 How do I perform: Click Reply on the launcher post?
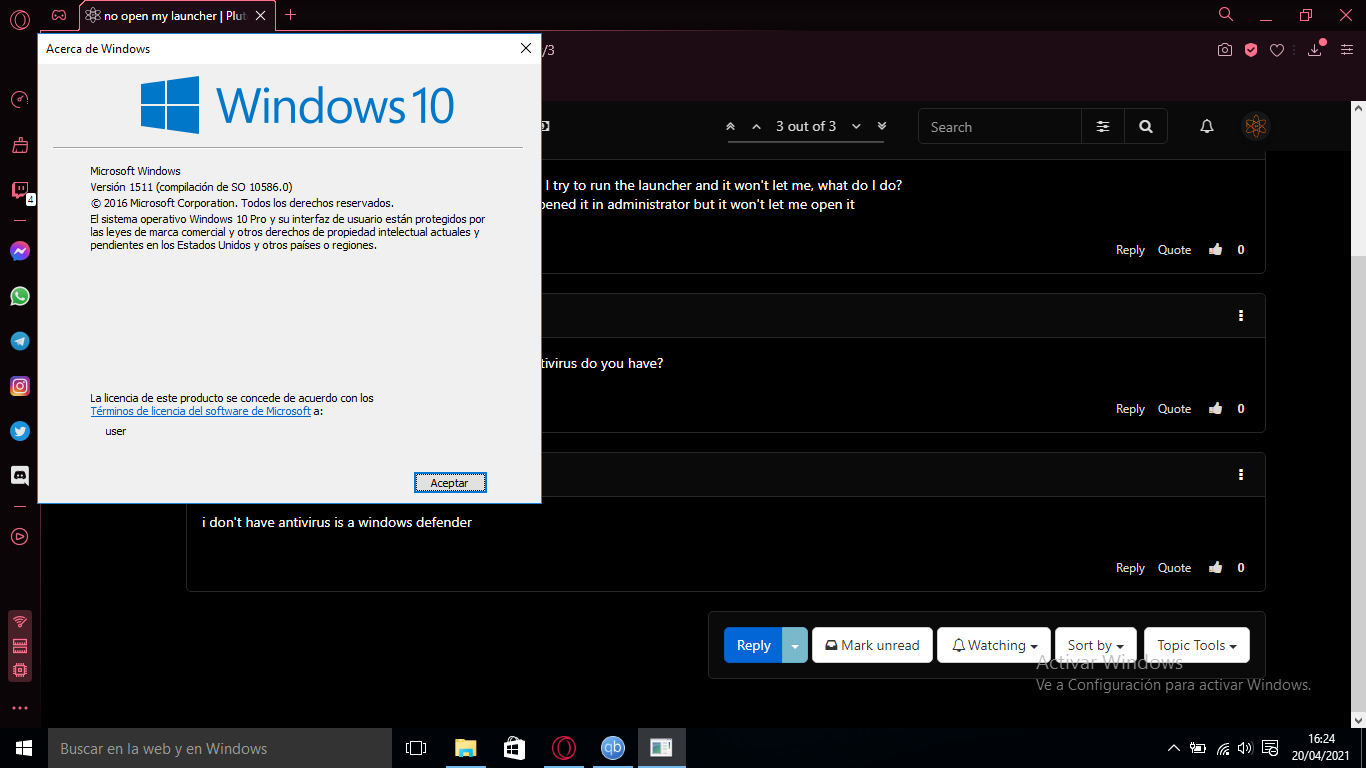coord(1130,250)
